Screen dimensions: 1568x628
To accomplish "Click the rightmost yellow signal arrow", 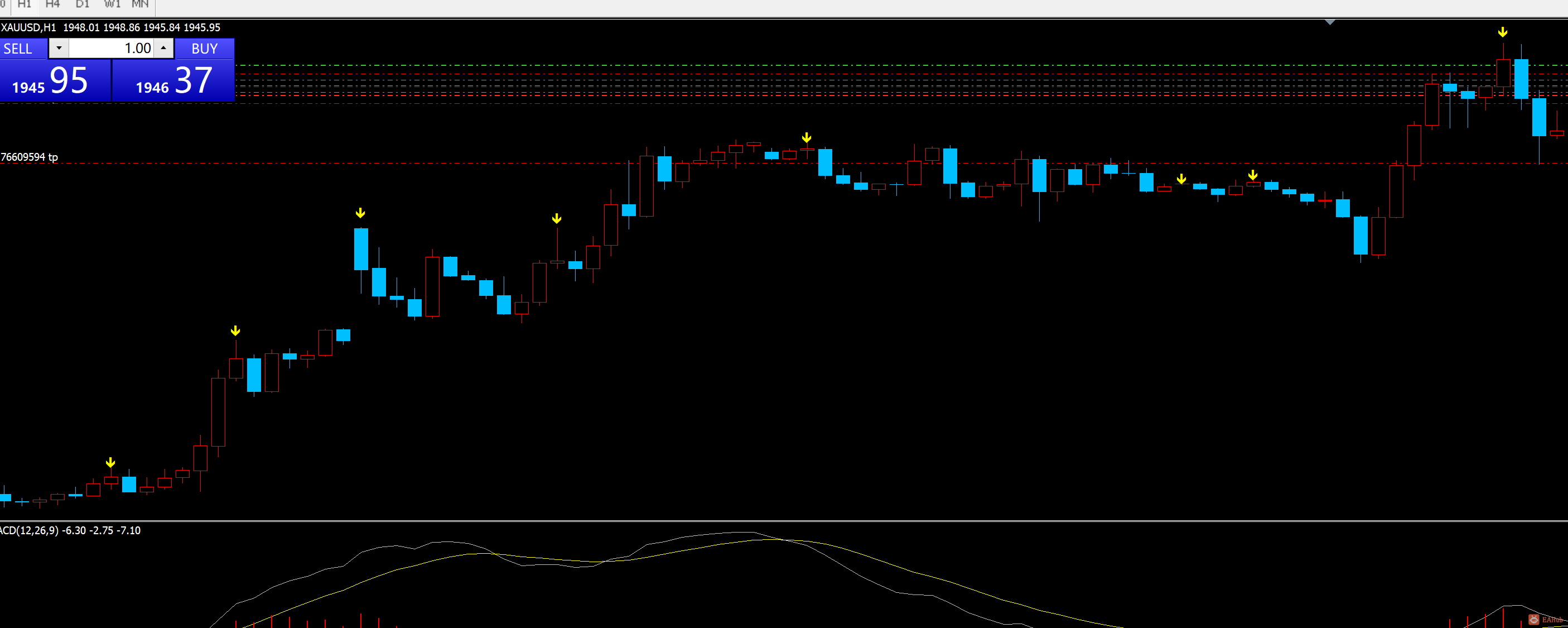I will 1503,32.
